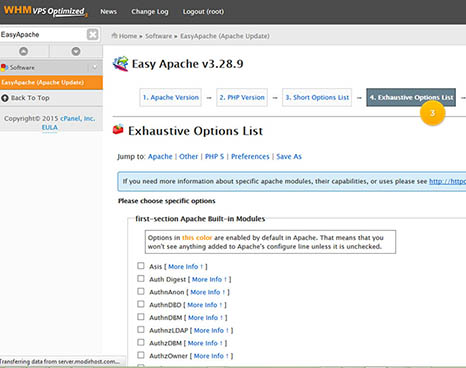The image size is (466, 368).
Task: Open the cPanel, Inc. link
Action: click(78, 118)
